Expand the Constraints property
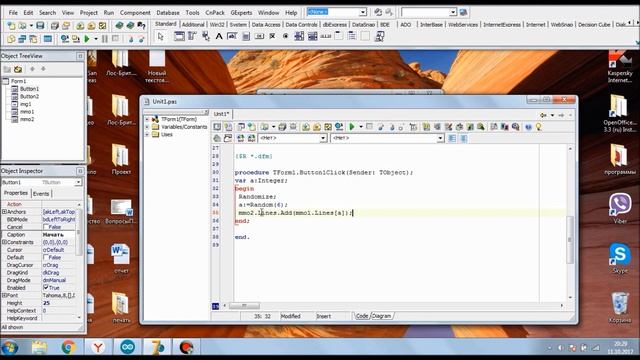 click(x=4, y=242)
